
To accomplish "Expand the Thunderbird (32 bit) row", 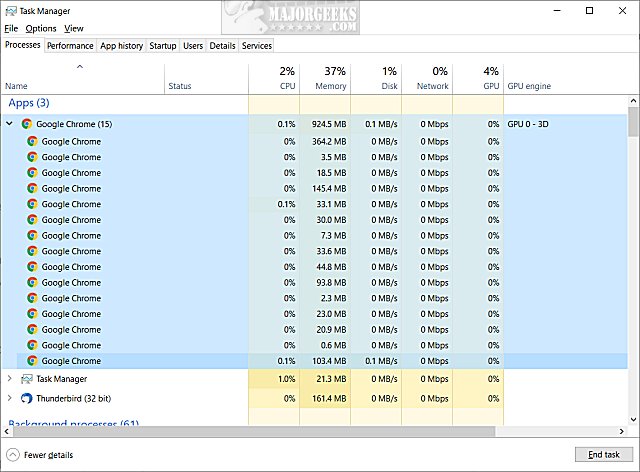I will tap(9, 398).
